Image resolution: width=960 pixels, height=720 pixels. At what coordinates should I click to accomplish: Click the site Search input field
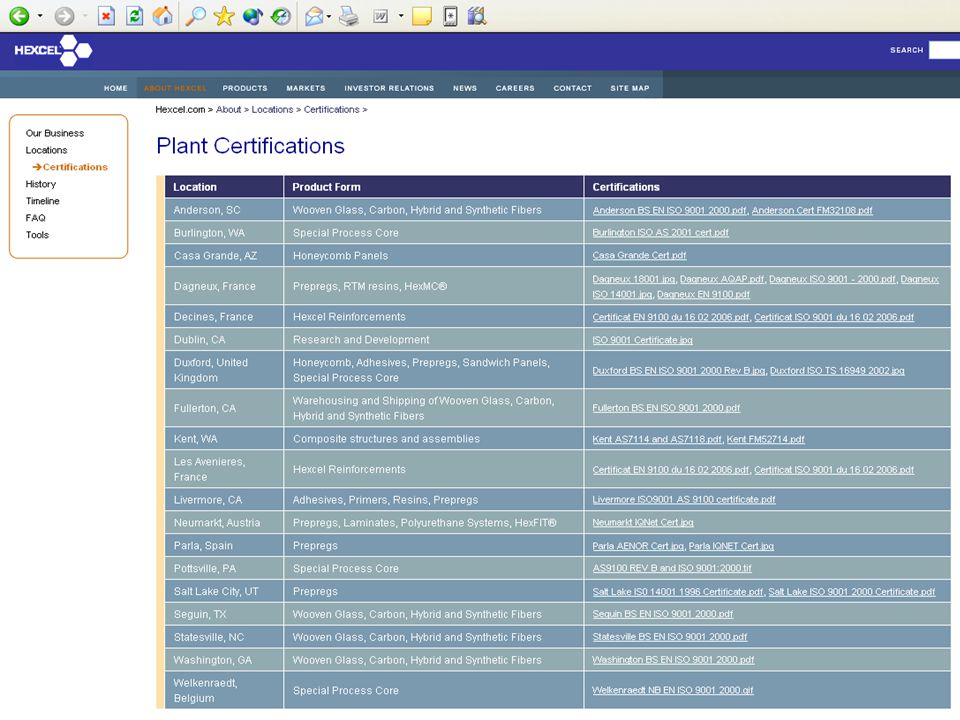coord(944,50)
